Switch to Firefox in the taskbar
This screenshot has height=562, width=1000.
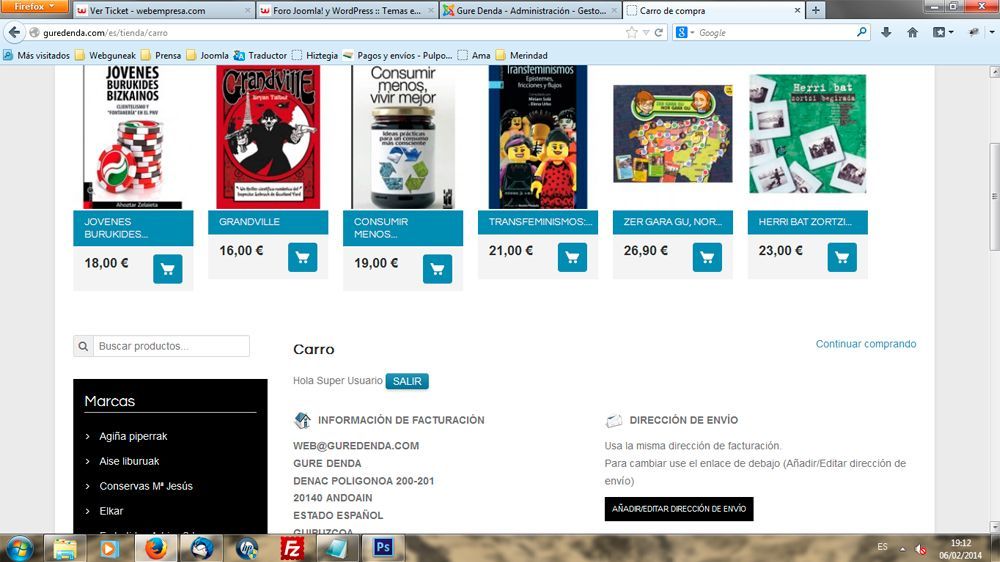(x=155, y=549)
